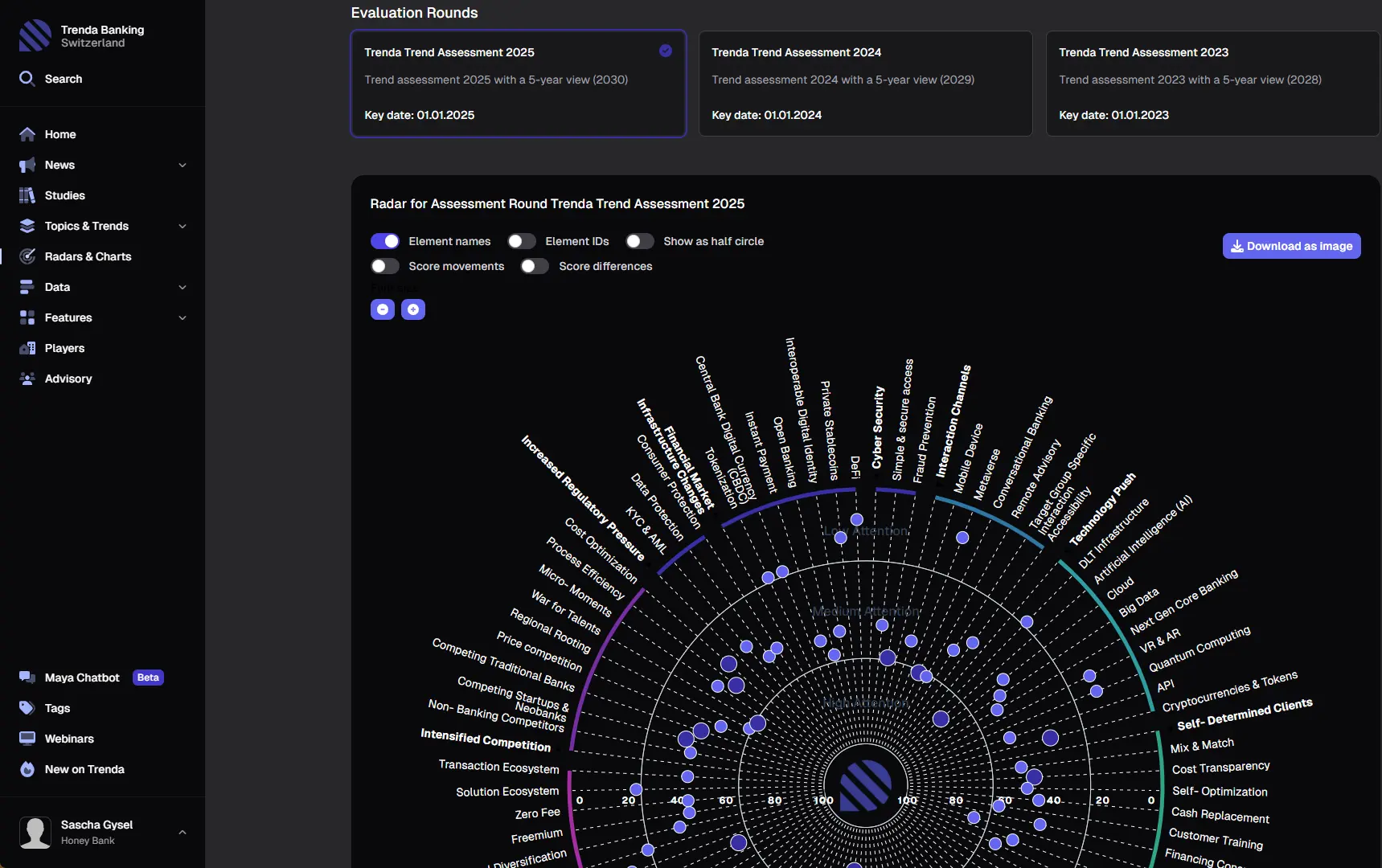Disable the Element names toggle
The width and height of the screenshot is (1382, 868).
click(386, 241)
